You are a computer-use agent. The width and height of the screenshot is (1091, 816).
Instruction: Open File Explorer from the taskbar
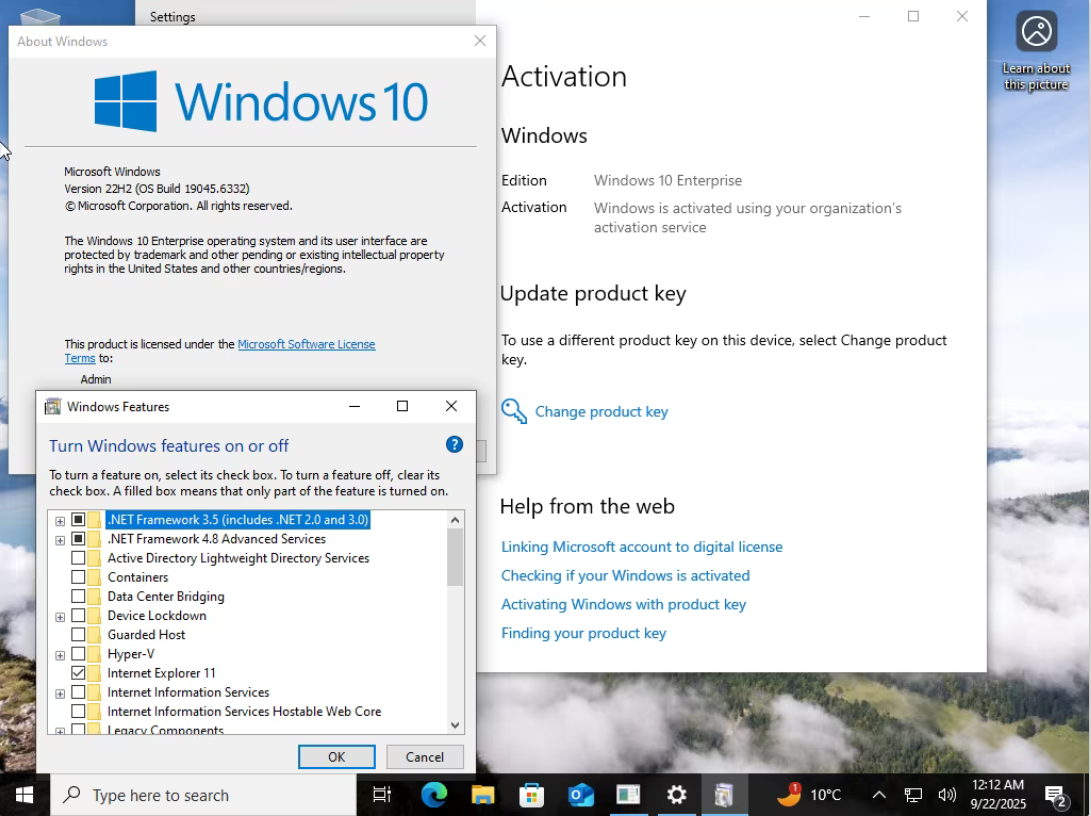[x=482, y=794]
